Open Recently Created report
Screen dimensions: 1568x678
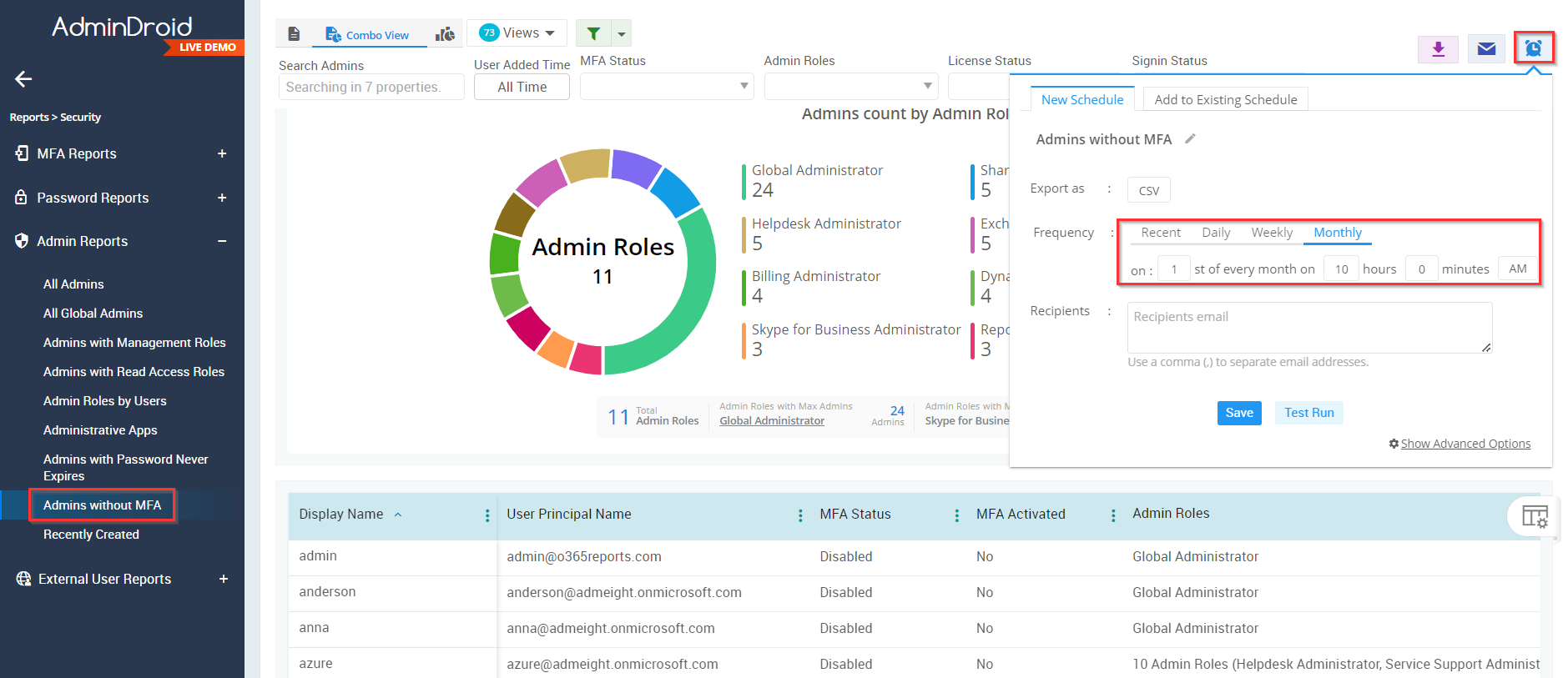pyautogui.click(x=91, y=535)
